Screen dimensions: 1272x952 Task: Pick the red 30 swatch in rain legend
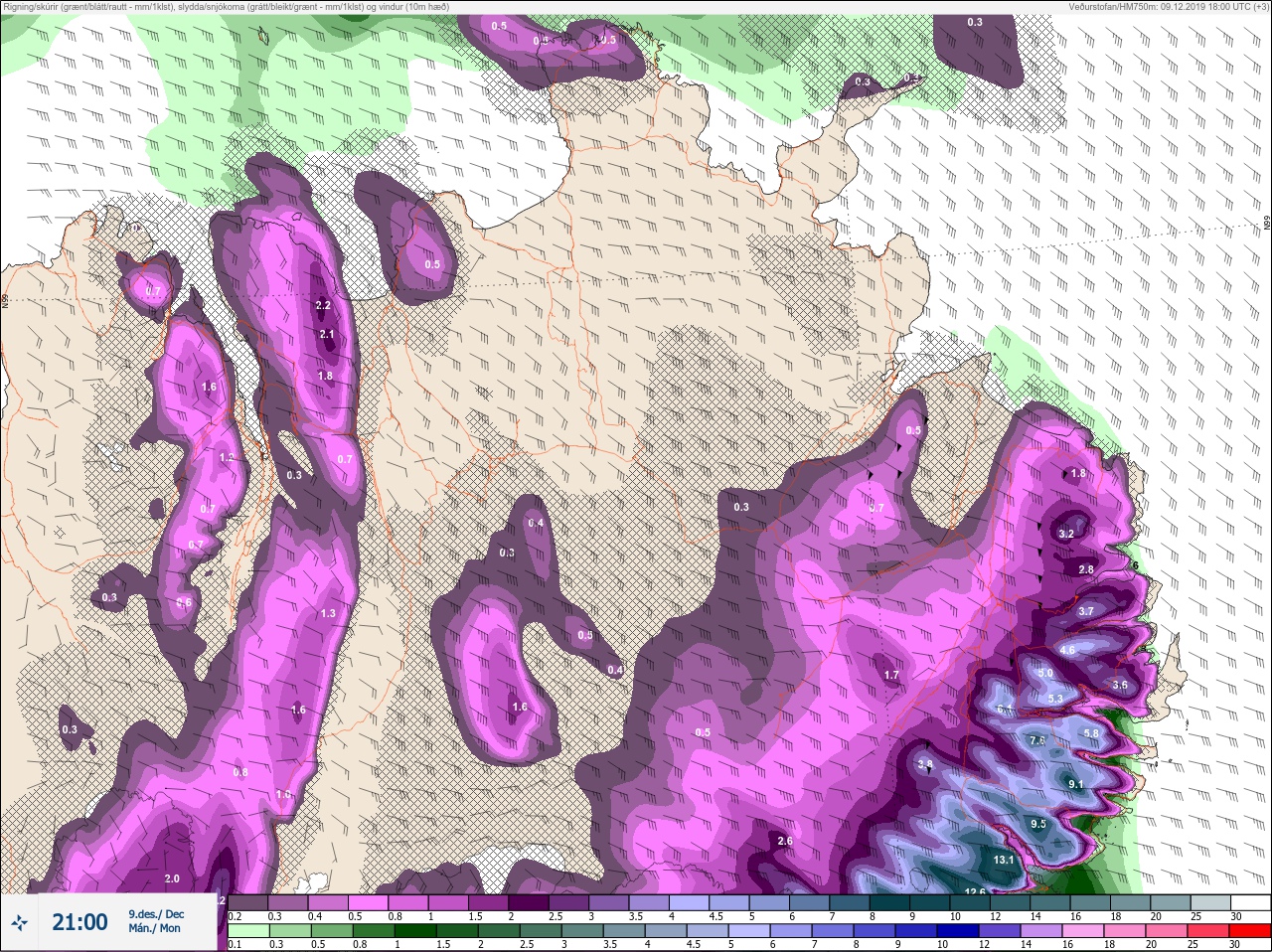point(1250,931)
